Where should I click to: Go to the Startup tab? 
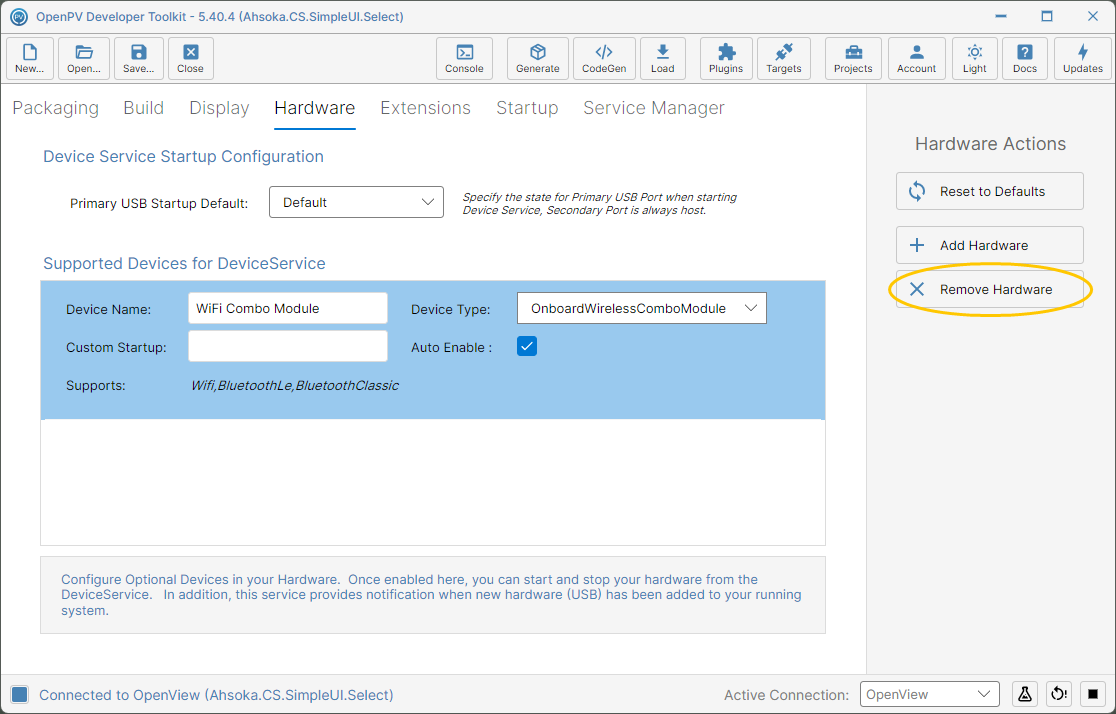tap(527, 108)
